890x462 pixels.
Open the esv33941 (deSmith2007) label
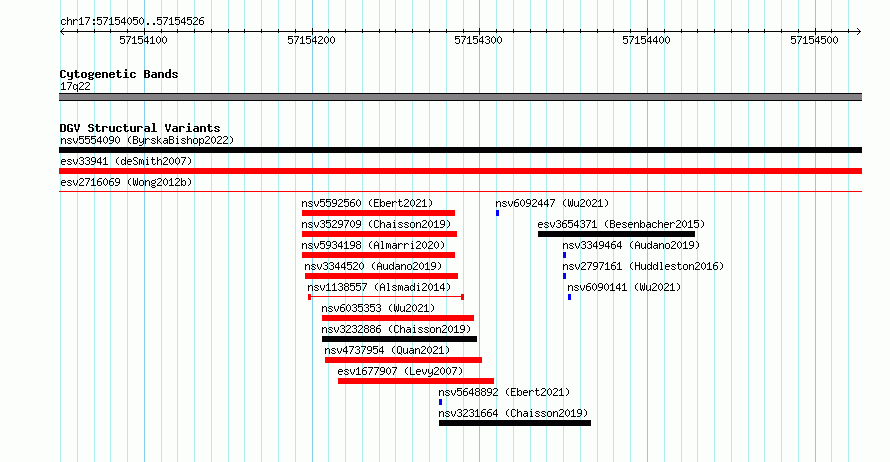[x=126, y=161]
